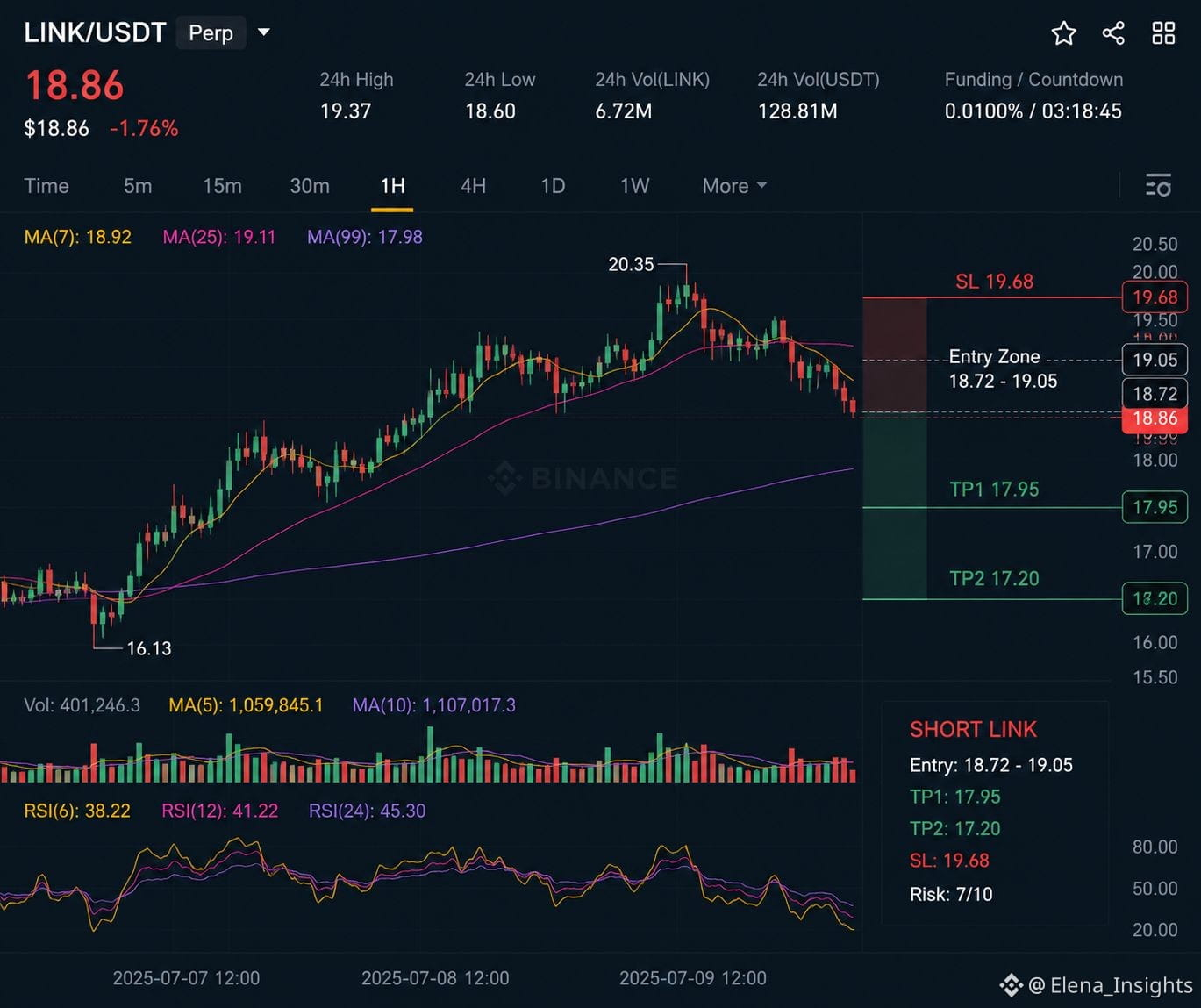Image resolution: width=1201 pixels, height=1008 pixels.
Task: Click the Vol: 401,246.3 label
Action: 82,705
